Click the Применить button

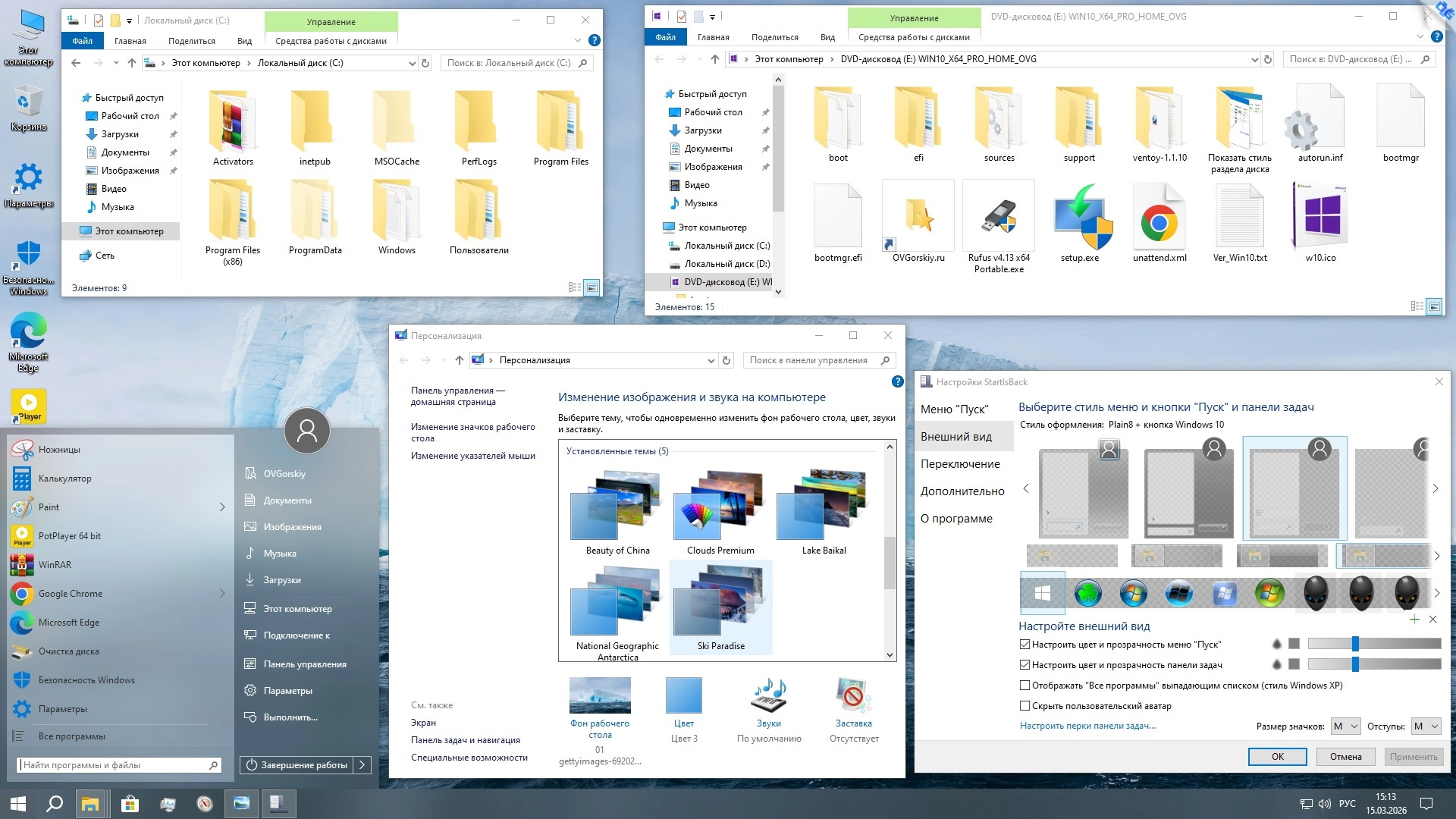[x=1413, y=757]
